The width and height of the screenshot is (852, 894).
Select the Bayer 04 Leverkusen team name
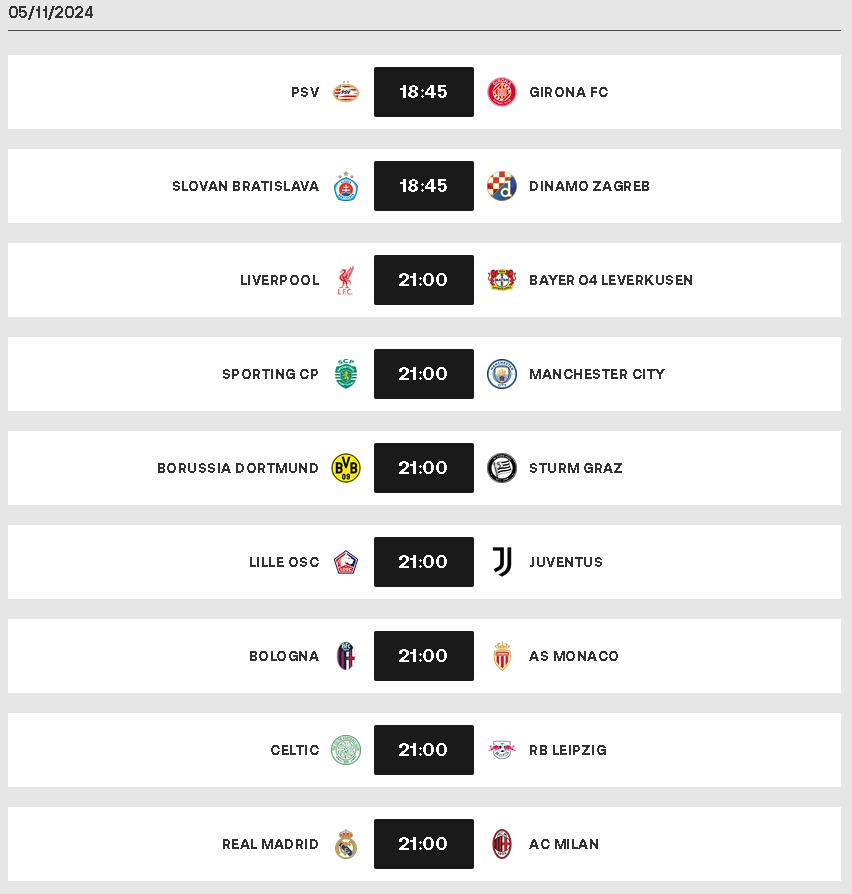(x=611, y=280)
